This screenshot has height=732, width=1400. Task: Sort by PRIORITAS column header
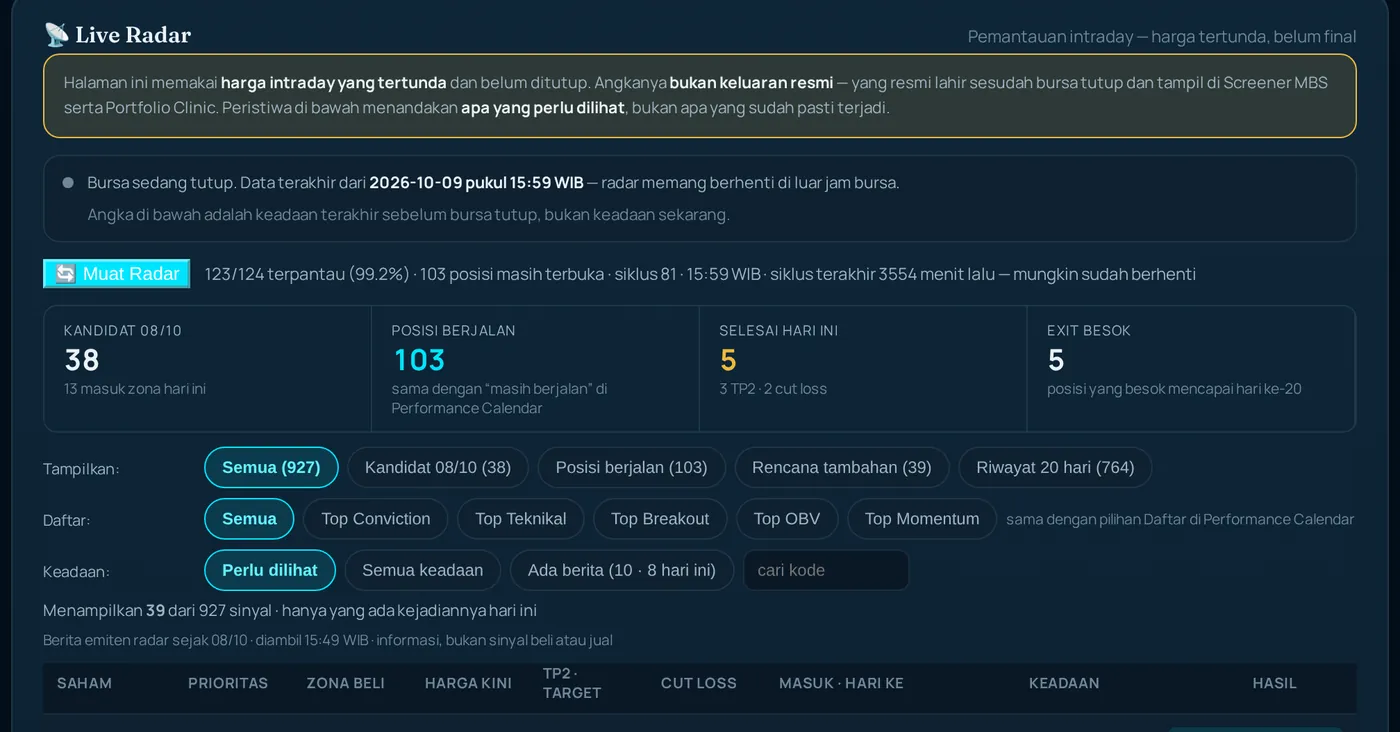click(228, 683)
